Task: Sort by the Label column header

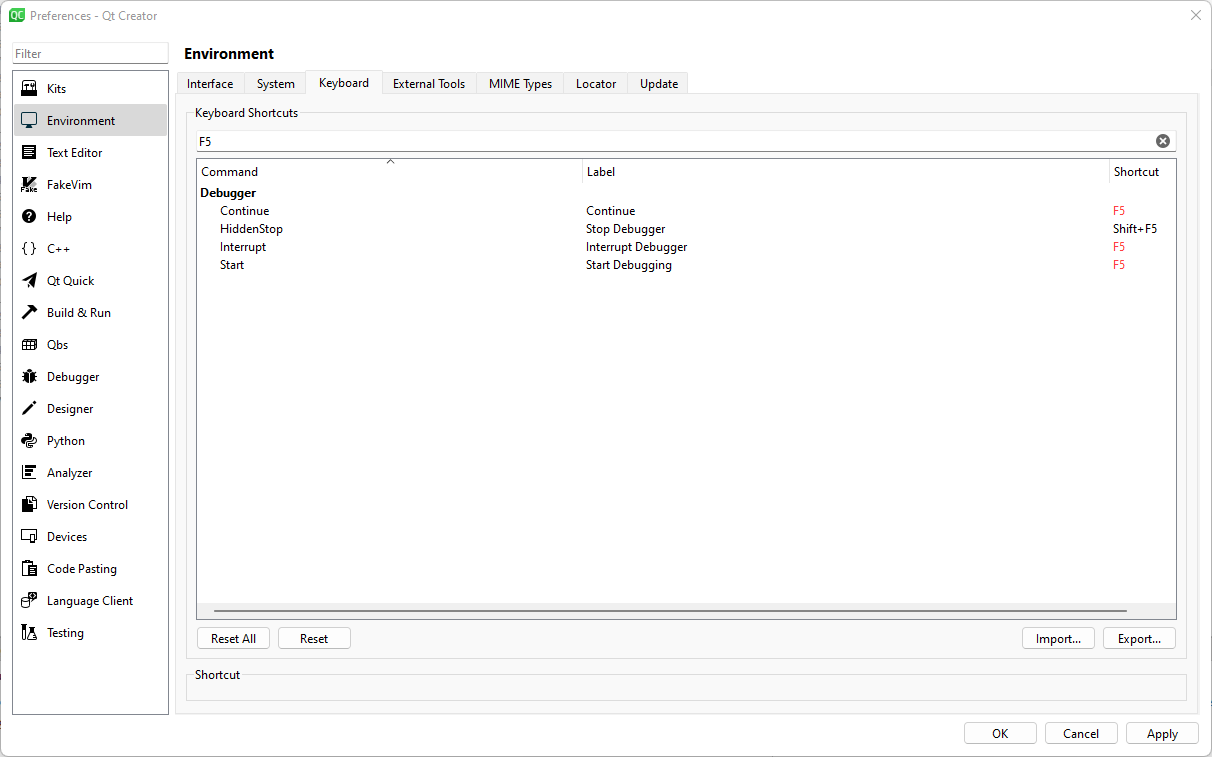Action: click(x=846, y=171)
